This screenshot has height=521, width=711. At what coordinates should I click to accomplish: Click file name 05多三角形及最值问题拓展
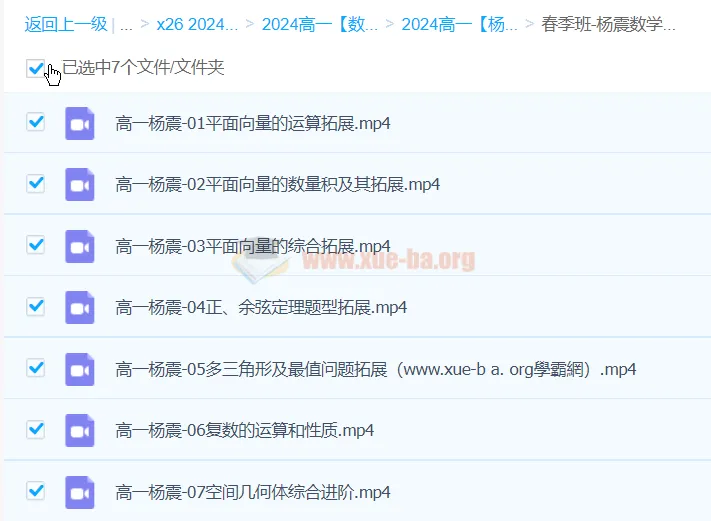point(376,370)
